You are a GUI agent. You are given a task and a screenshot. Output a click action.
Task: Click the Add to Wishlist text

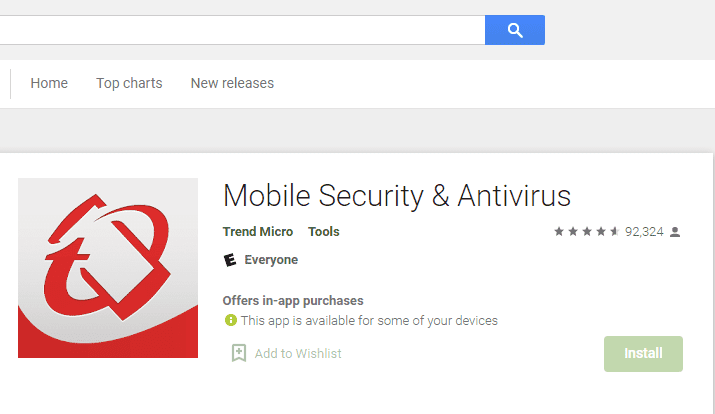pos(298,354)
